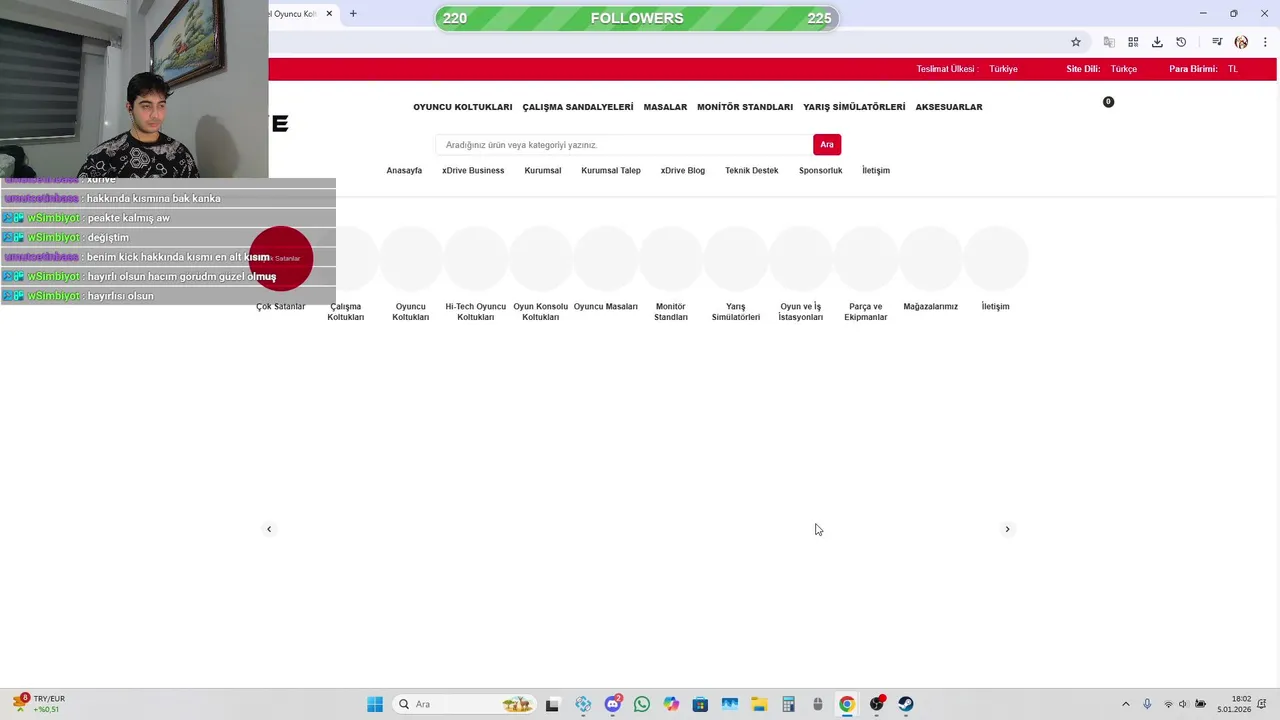
Task: Open the Wi-Fi network tray icon
Action: (1168, 704)
